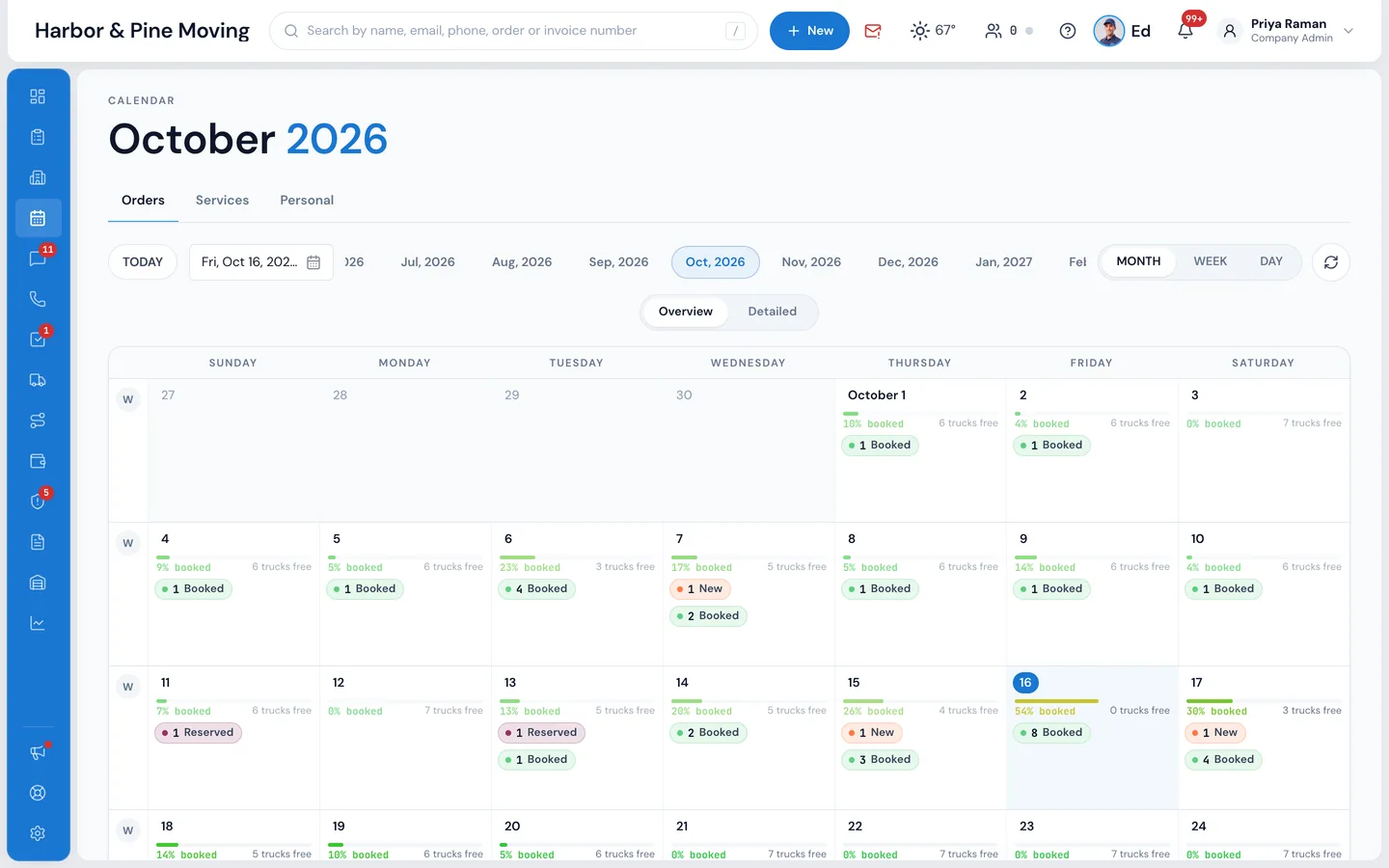This screenshot has height=868, width=1389.
Task: Refresh the calendar with the circular arrows icon
Action: pos(1331,262)
